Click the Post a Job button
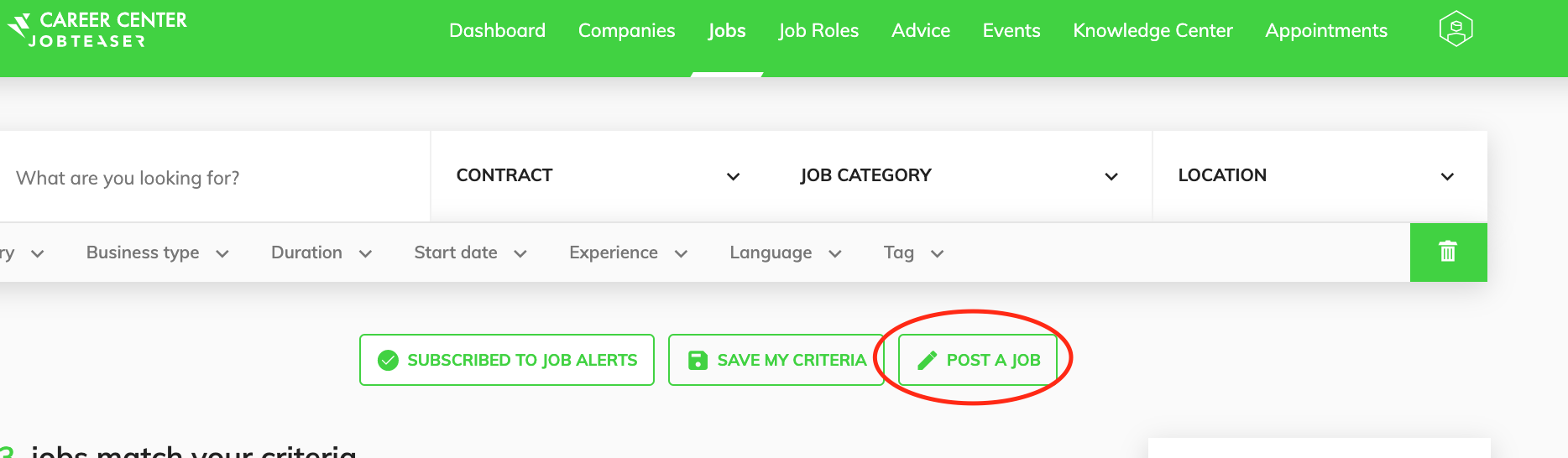Image resolution: width=1568 pixels, height=458 pixels. tap(978, 360)
